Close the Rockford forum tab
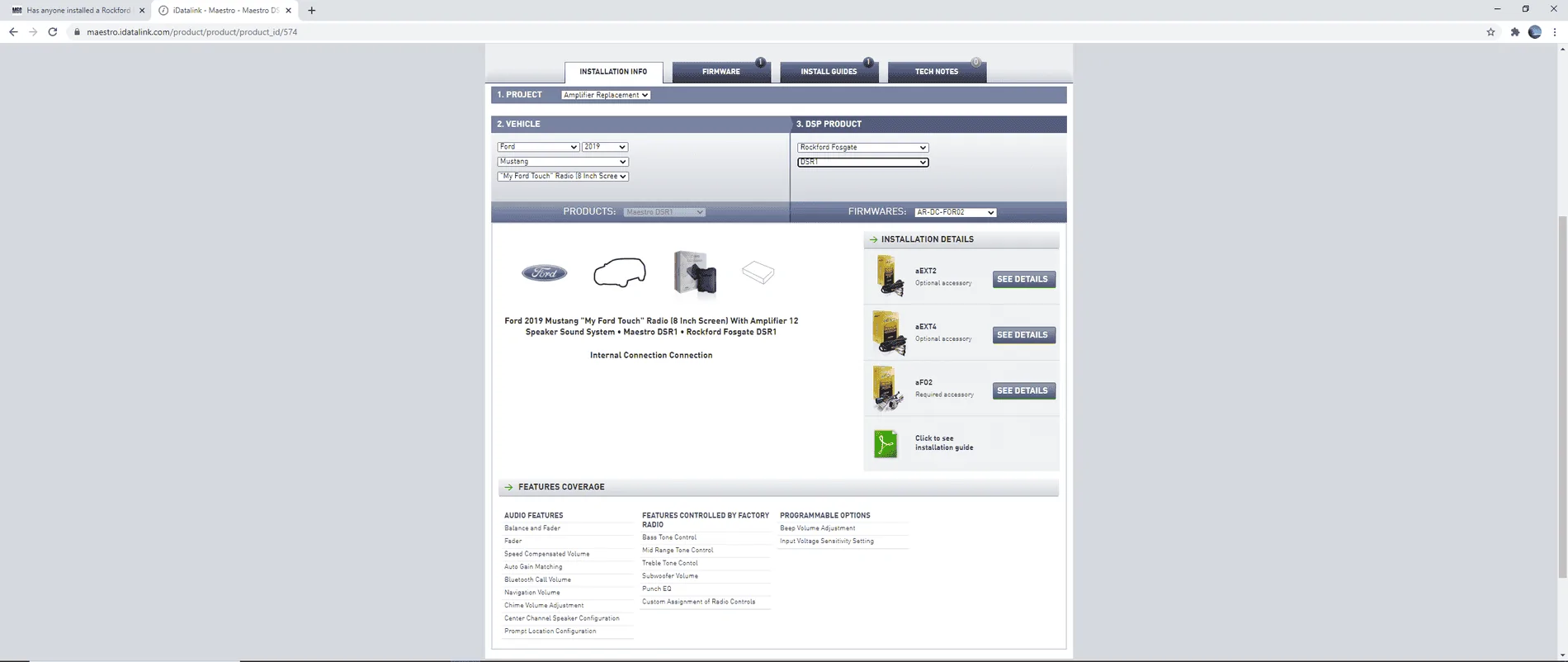This screenshot has width=1568, height=662. pos(142,11)
